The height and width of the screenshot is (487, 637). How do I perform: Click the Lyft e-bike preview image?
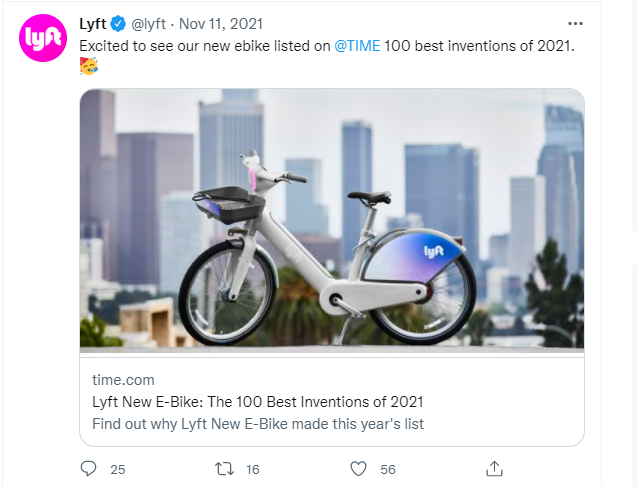click(x=331, y=218)
